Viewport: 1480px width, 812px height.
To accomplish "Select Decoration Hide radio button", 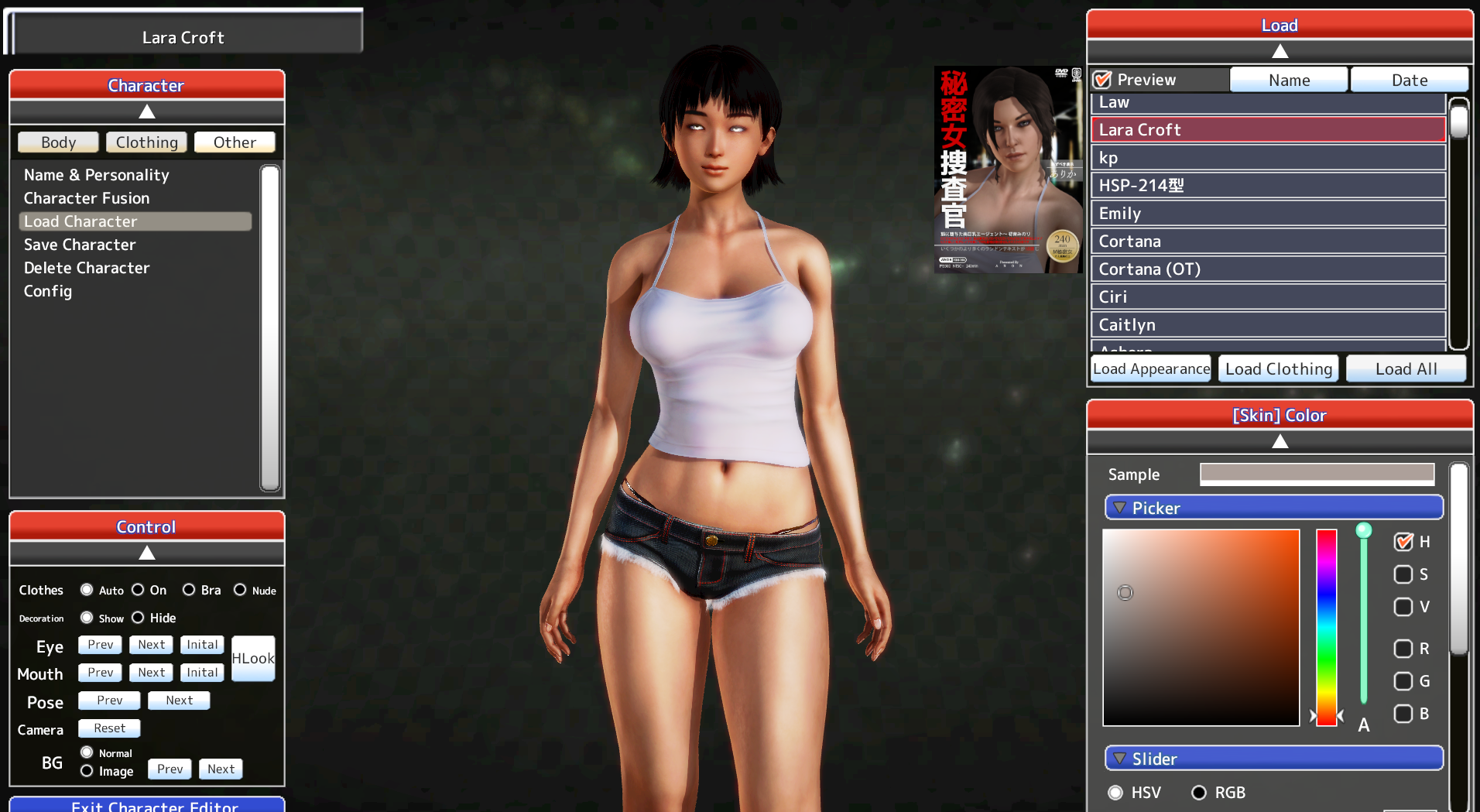I will click(138, 618).
